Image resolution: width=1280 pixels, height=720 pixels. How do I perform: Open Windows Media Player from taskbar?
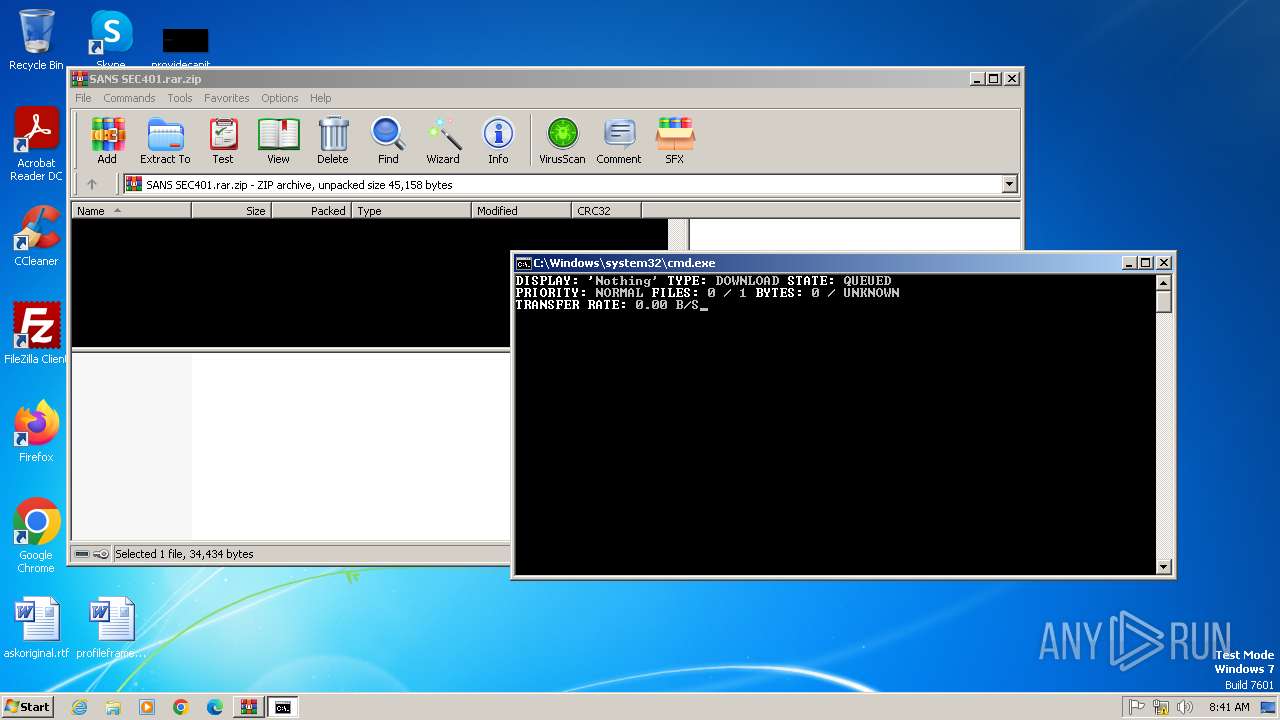coord(147,707)
